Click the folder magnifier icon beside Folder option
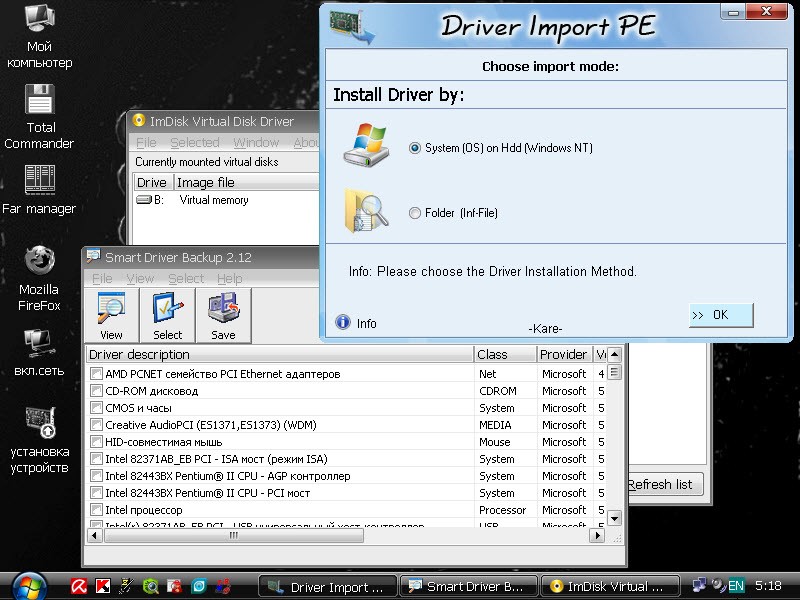Screen dimensions: 800x600 click(365, 210)
